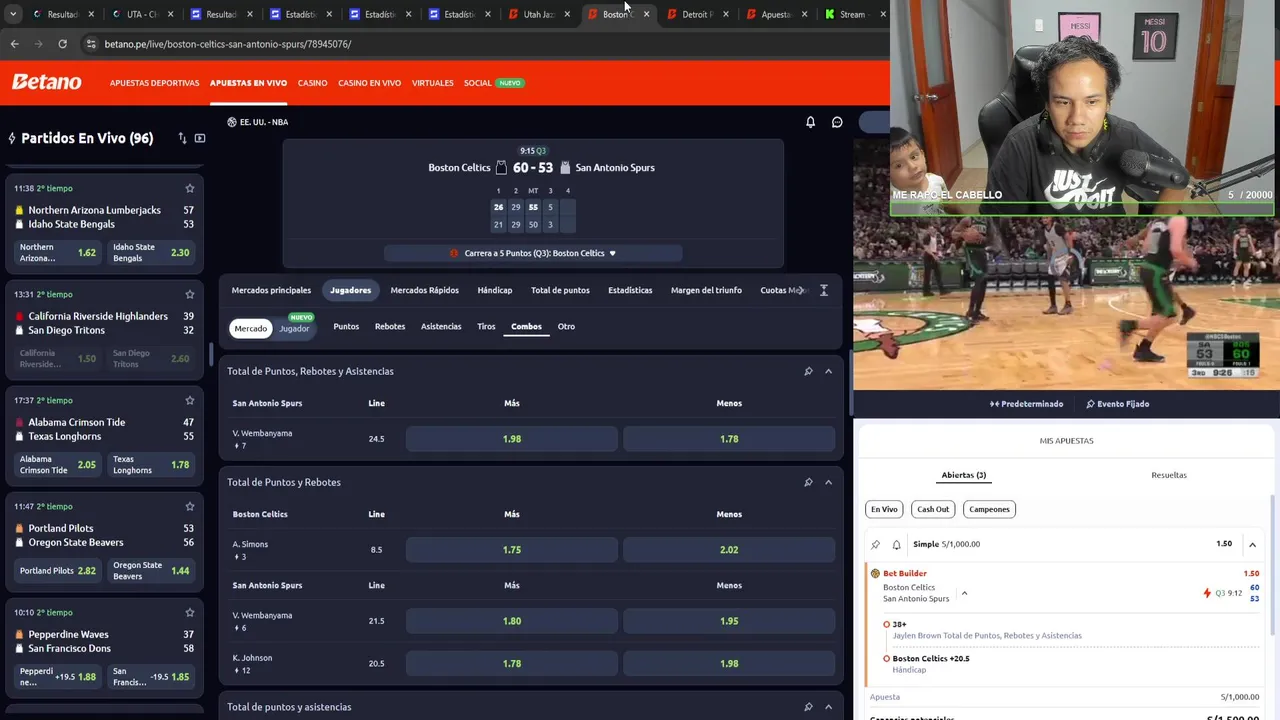The height and width of the screenshot is (720, 1280).
Task: Bet K. Johnson under 20.5 at 1.98
Action: [x=729, y=663]
